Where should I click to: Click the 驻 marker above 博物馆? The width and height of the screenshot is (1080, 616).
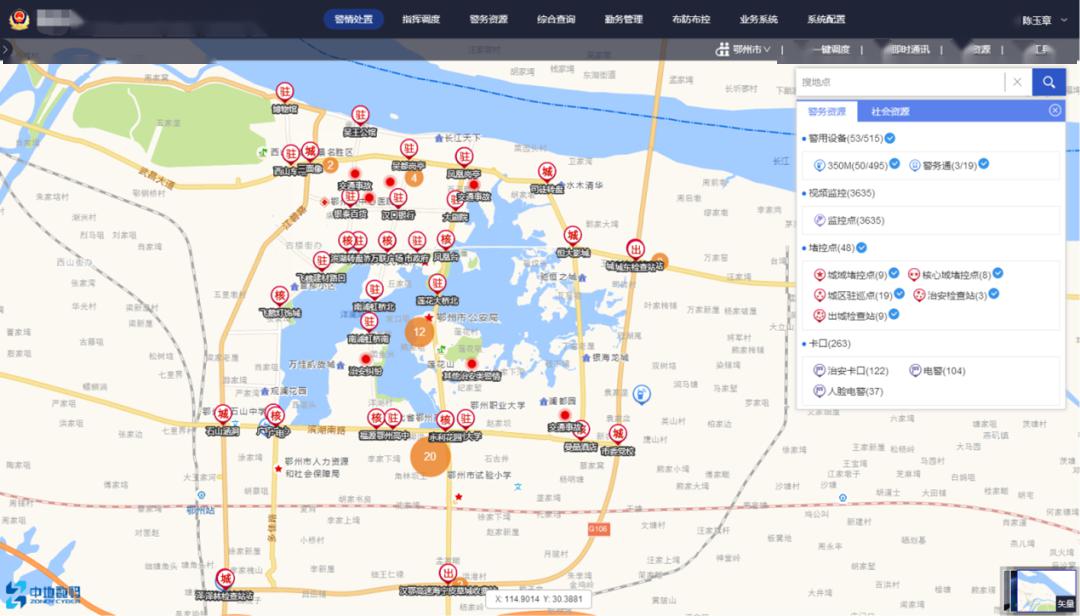284,92
